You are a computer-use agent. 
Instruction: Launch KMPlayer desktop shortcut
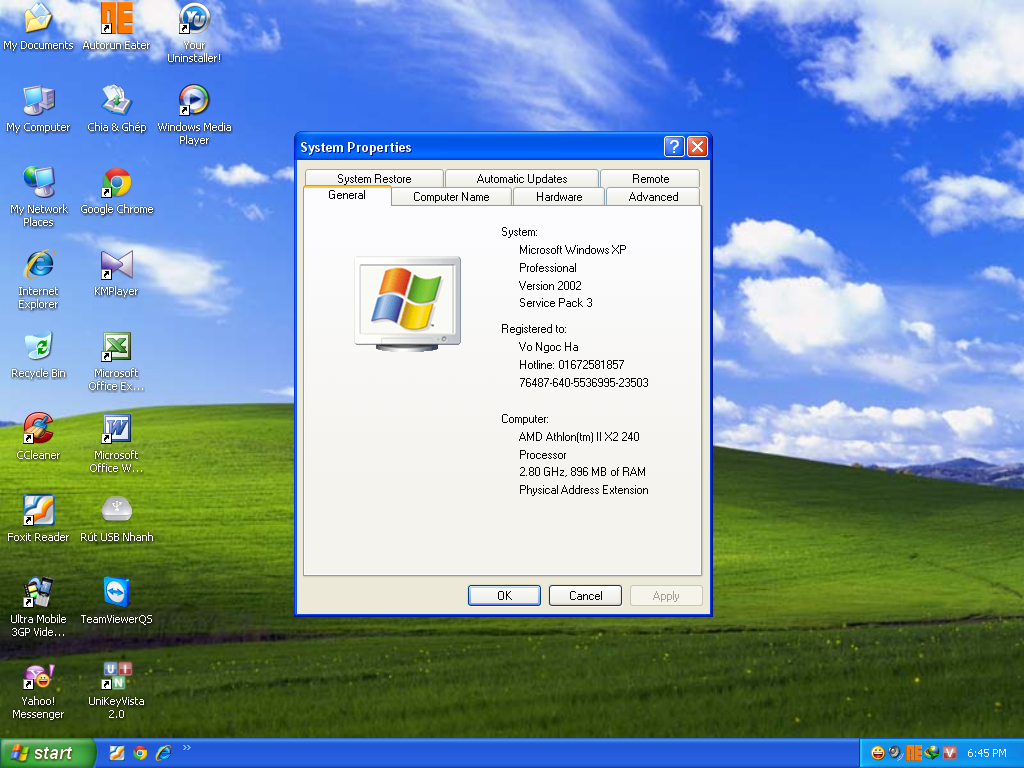(116, 274)
